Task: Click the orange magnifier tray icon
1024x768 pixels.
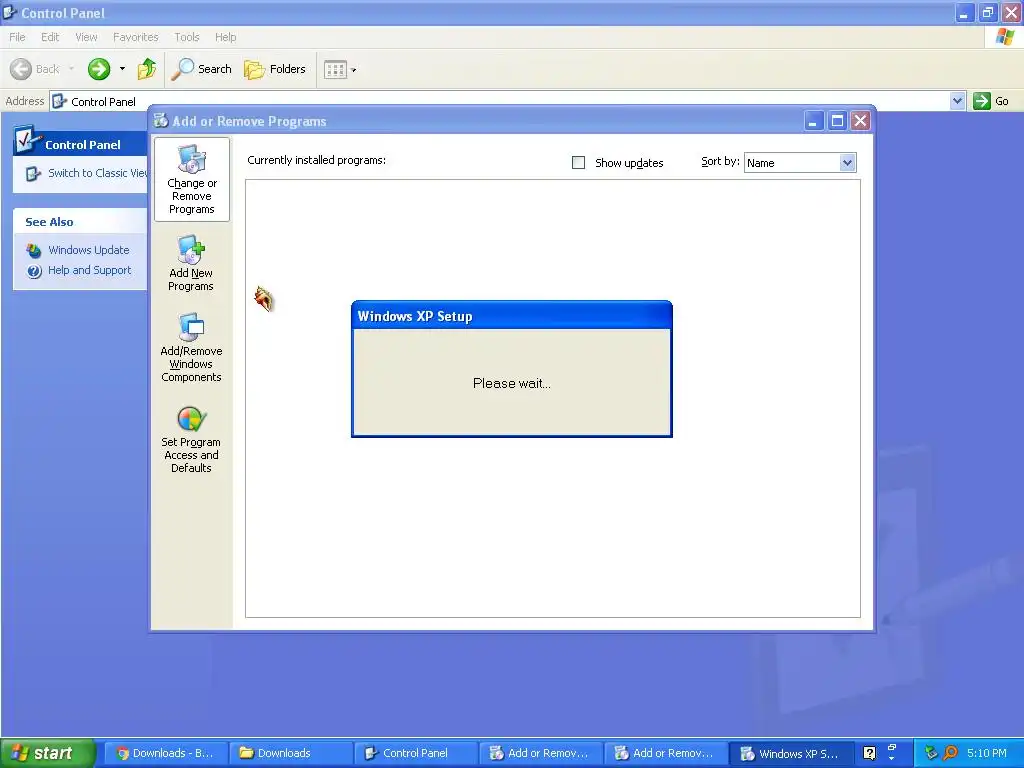Action: click(950, 753)
